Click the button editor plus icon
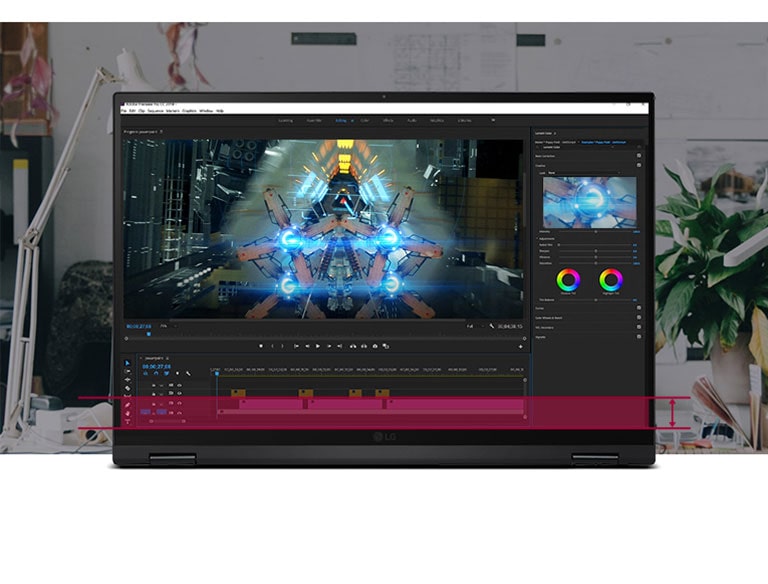Viewport: 768px width, 584px height. click(520, 346)
